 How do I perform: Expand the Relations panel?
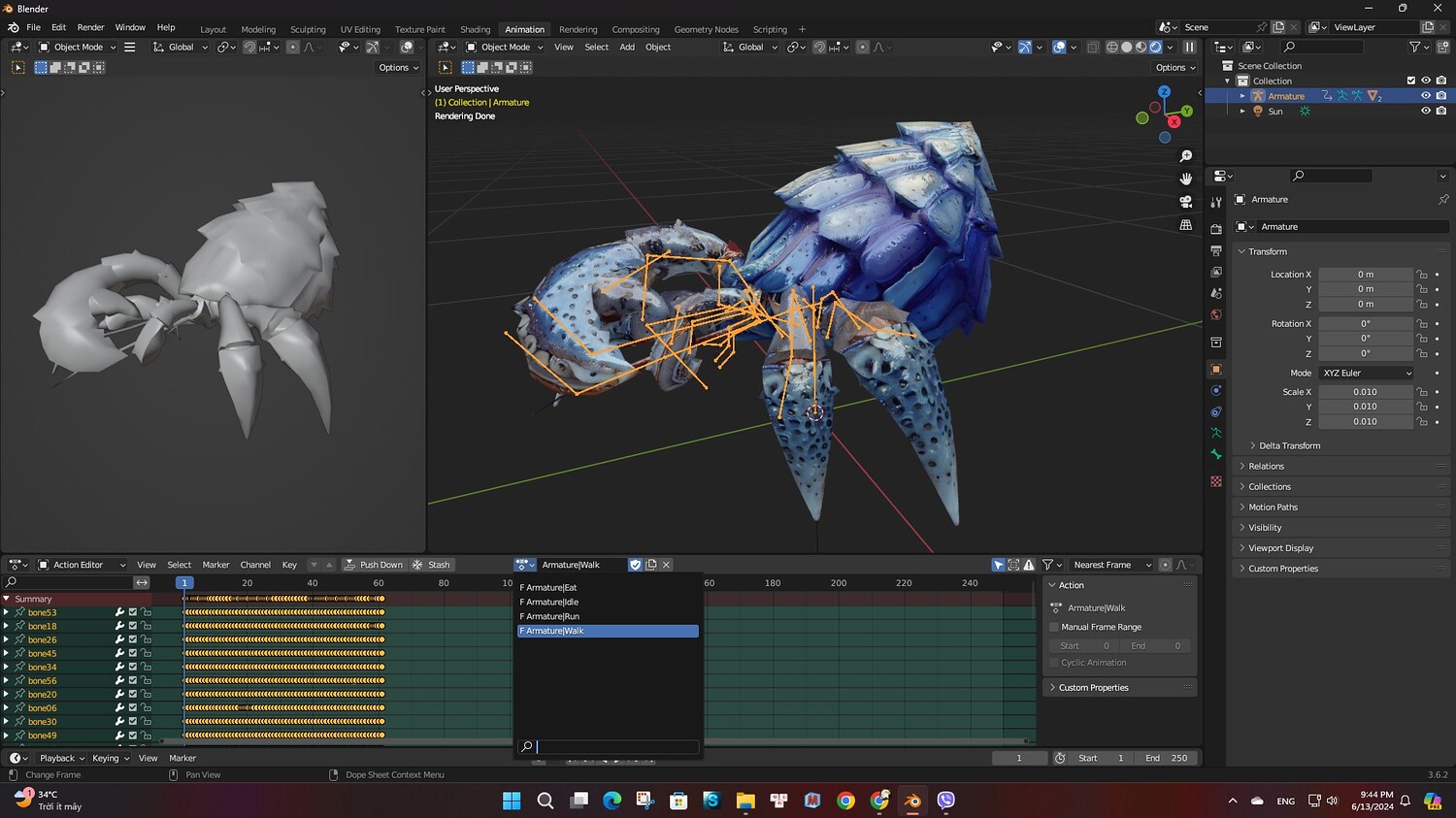(x=1266, y=467)
